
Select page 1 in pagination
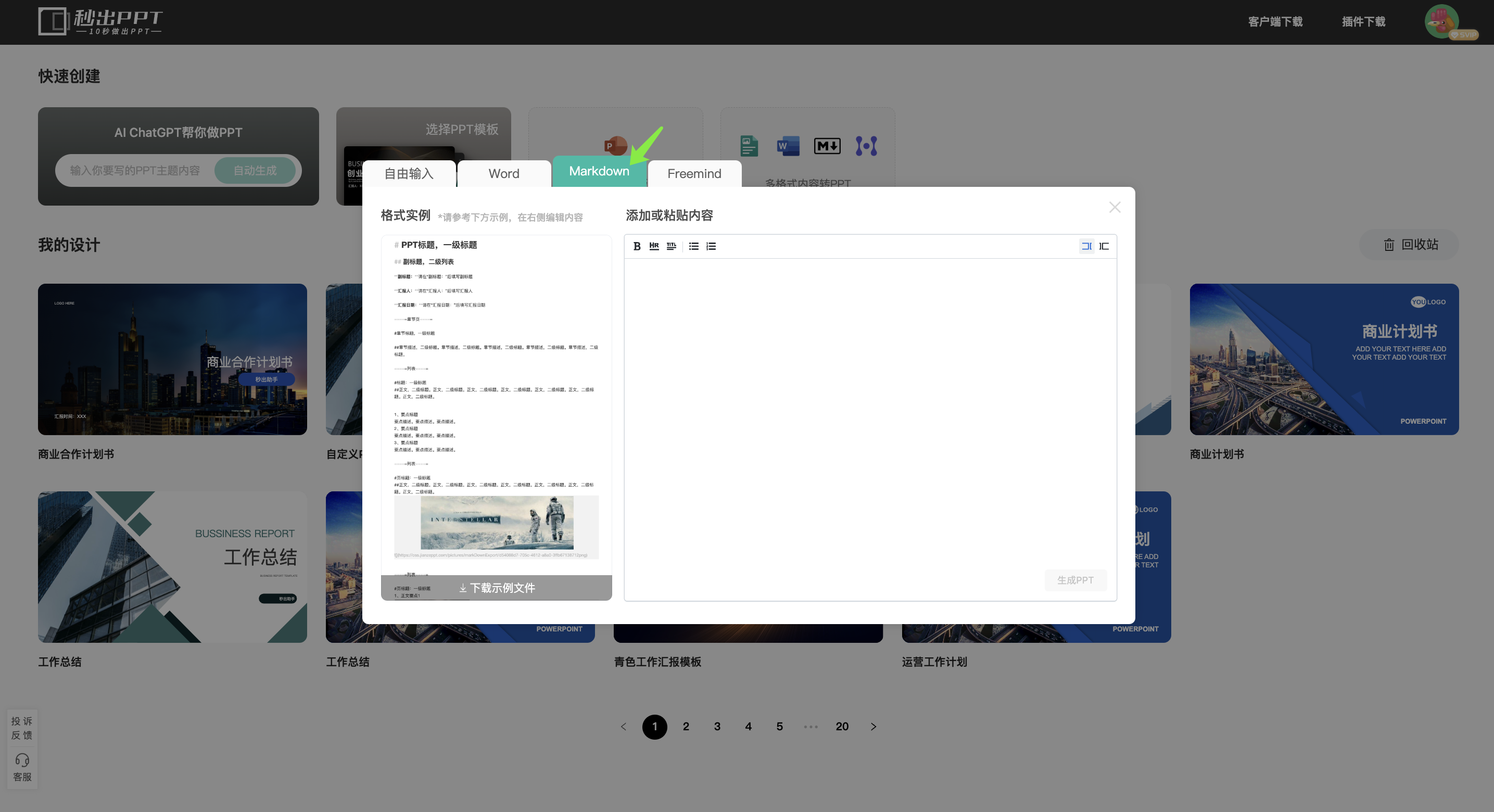tap(655, 727)
